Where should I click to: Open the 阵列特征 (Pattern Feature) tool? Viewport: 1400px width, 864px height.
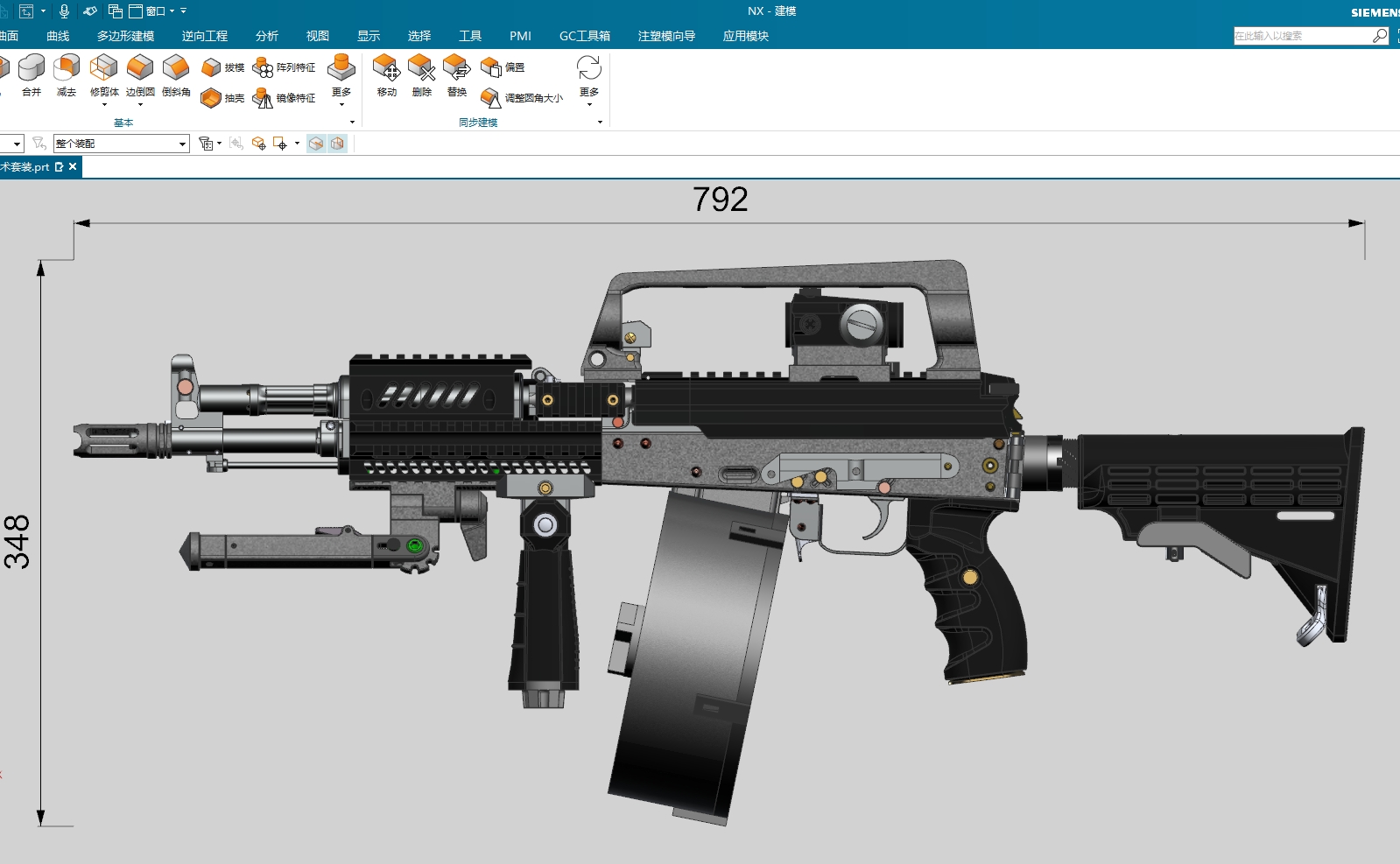[284, 67]
